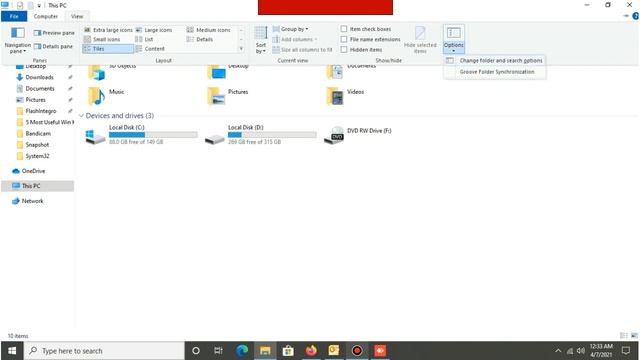Select the Tiles layout
Image resolution: width=640 pixels, height=360 pixels.
tap(108, 49)
